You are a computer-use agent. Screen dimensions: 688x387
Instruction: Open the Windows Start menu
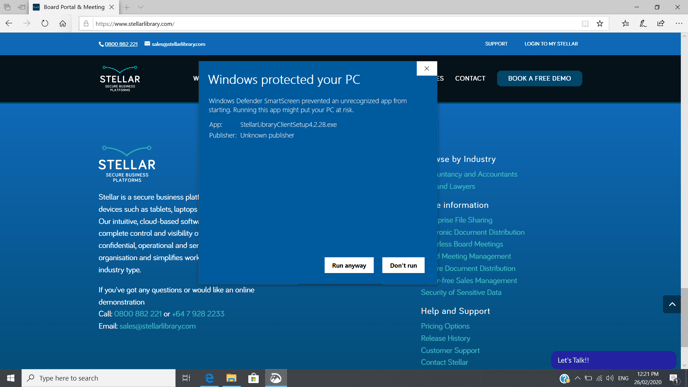pos(11,378)
